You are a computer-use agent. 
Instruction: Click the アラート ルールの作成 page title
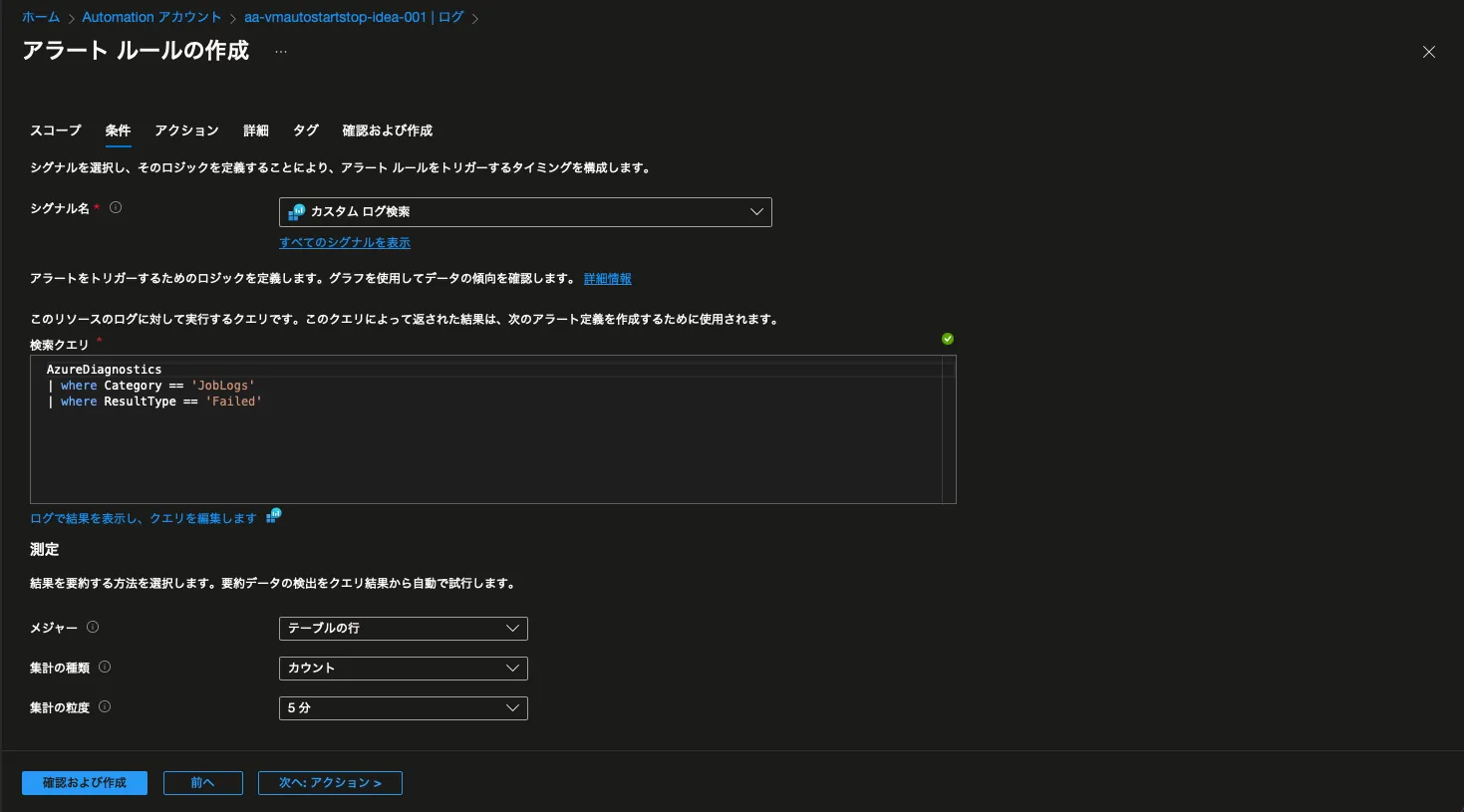(x=136, y=51)
